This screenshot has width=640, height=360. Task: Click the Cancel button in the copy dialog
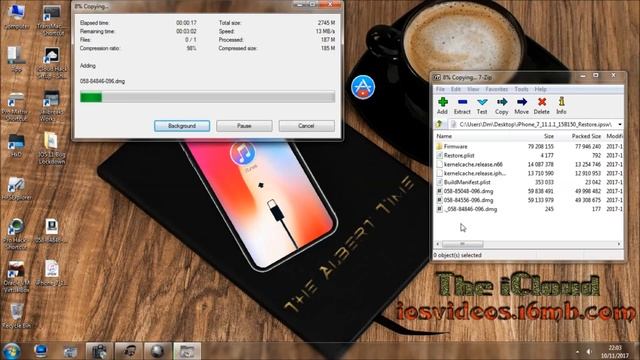click(307, 126)
